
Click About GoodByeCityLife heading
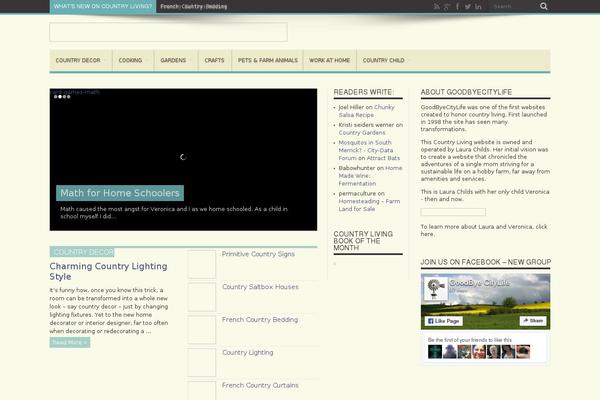click(x=466, y=92)
